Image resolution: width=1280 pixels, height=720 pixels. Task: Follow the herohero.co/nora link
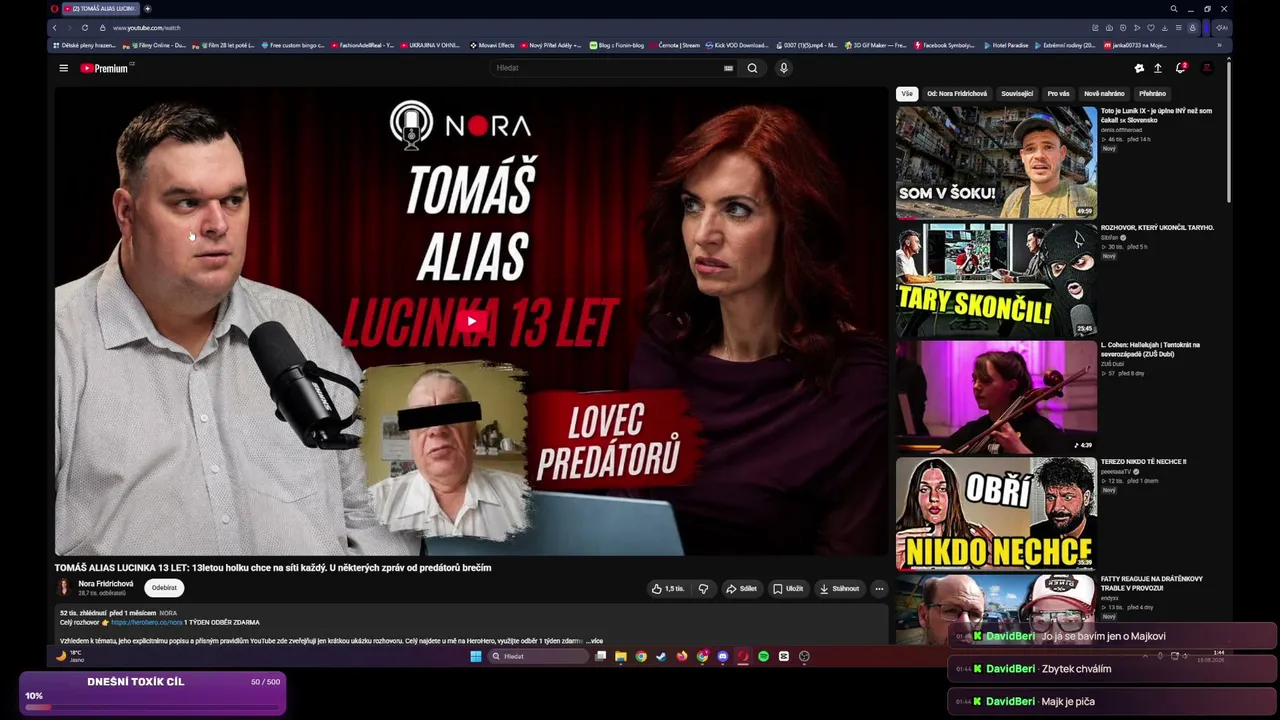147,622
